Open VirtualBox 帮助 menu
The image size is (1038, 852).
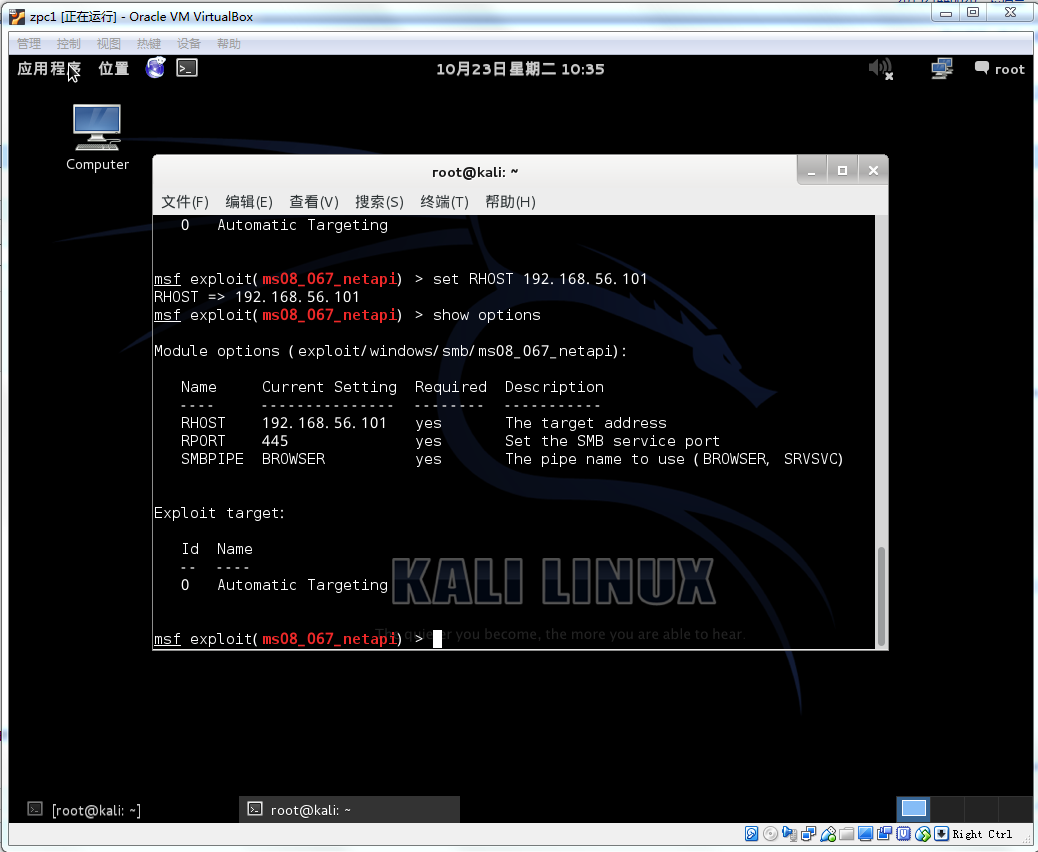[229, 44]
